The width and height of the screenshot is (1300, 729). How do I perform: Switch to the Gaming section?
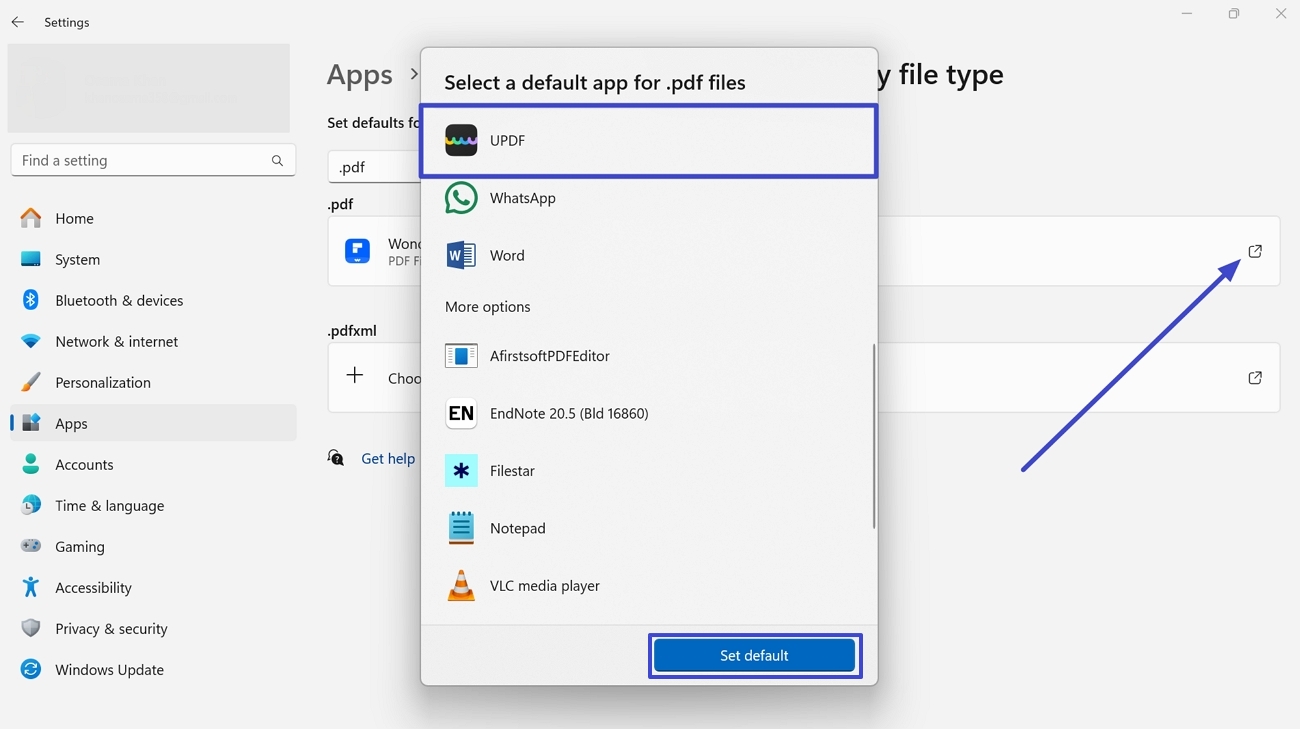coord(80,547)
